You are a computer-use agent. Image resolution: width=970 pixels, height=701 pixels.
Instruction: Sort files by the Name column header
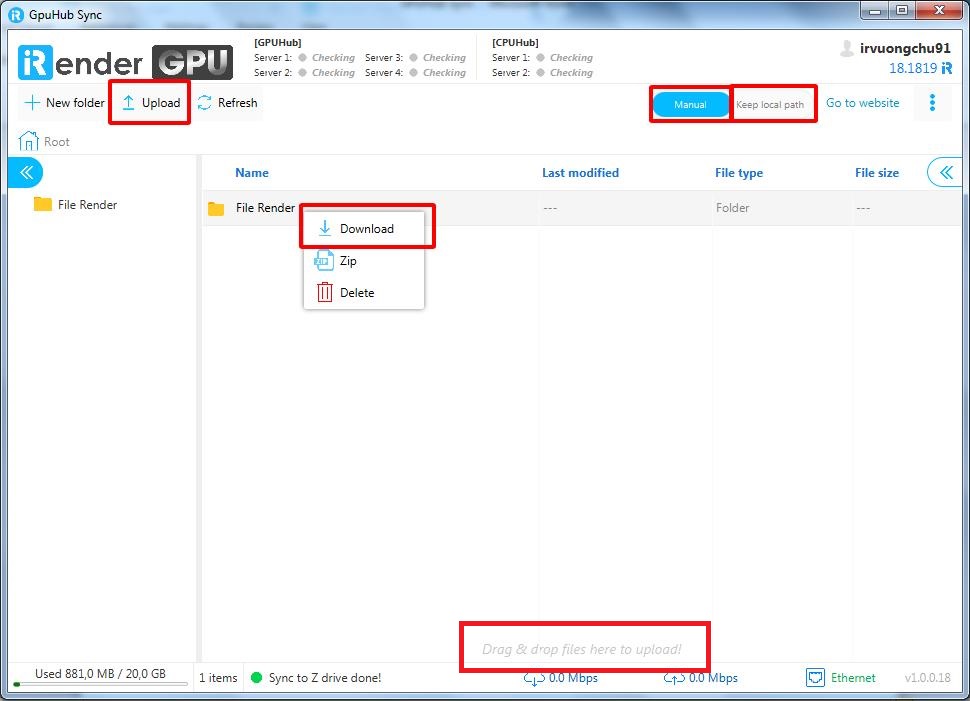pyautogui.click(x=252, y=173)
